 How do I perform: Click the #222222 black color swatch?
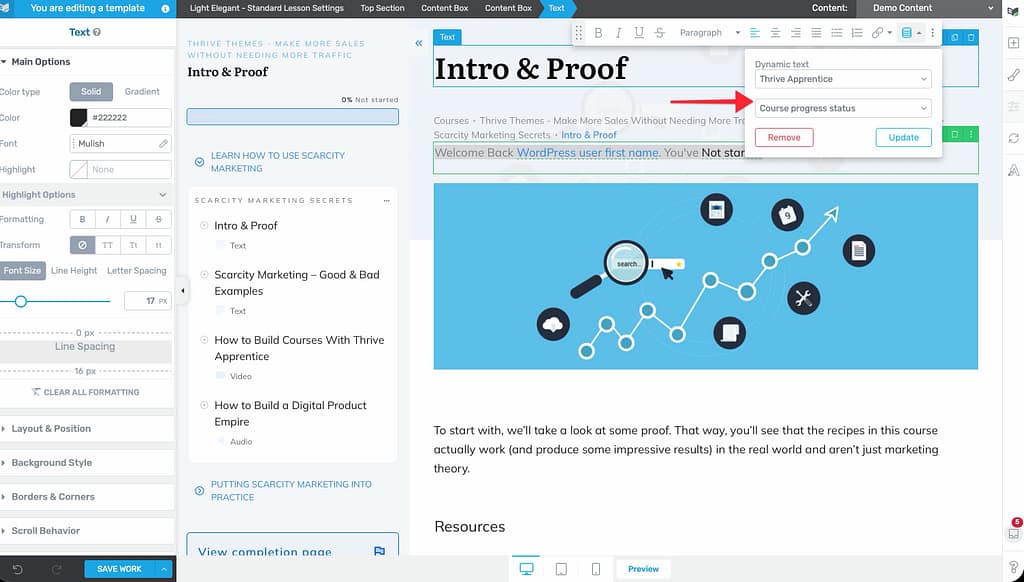pyautogui.click(x=78, y=118)
